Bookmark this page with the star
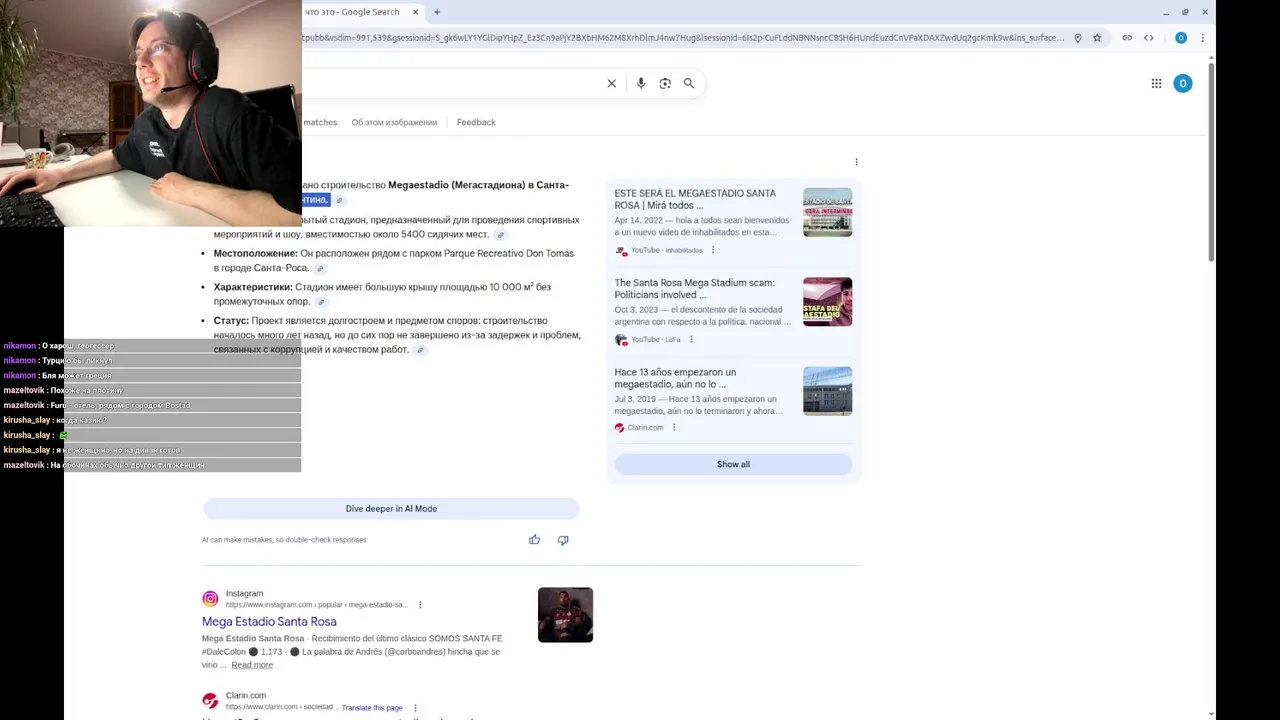This screenshot has height=720, width=1280. [1097, 38]
